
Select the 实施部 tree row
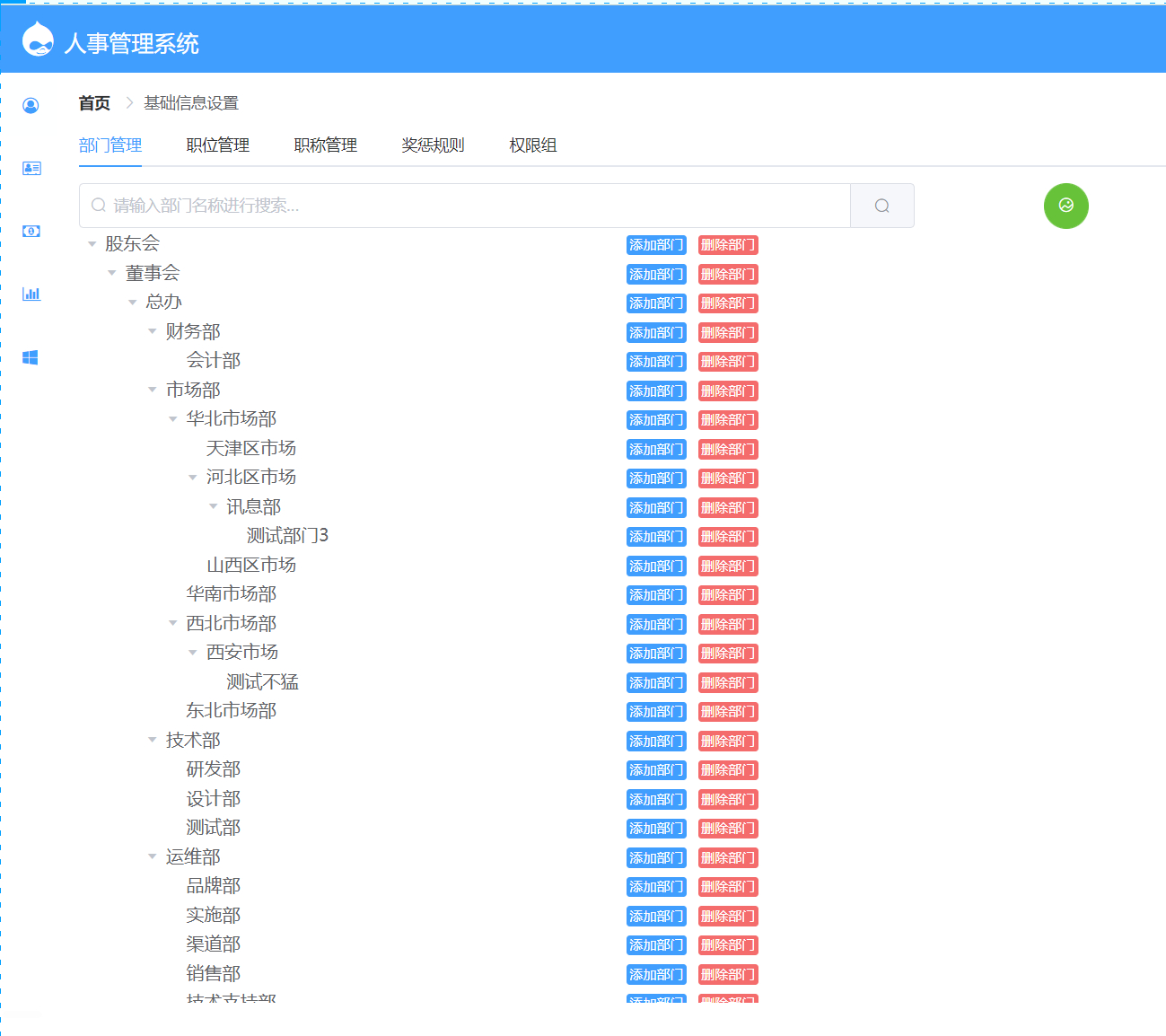tap(214, 915)
